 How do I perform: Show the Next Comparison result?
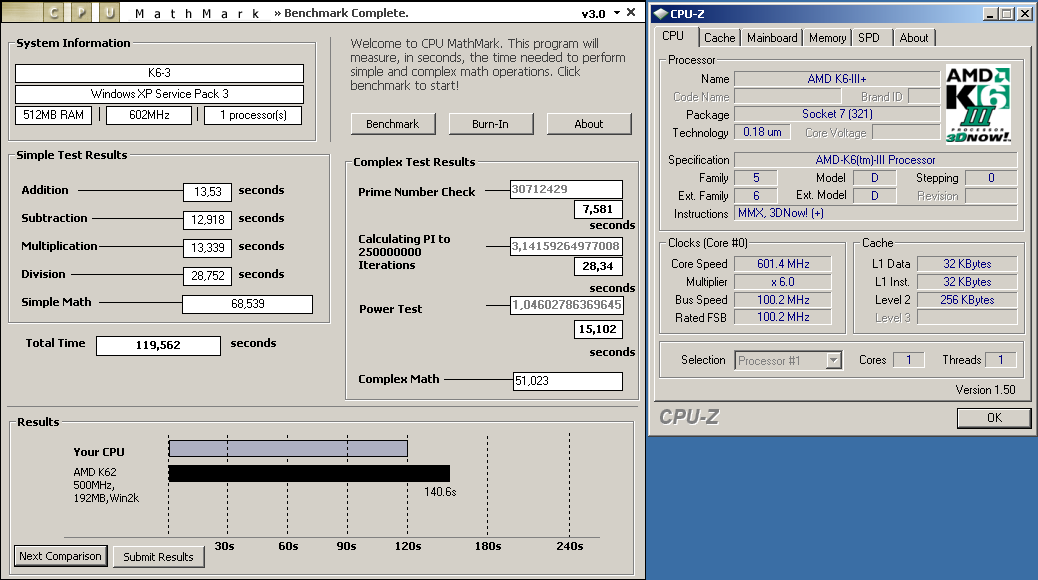60,556
